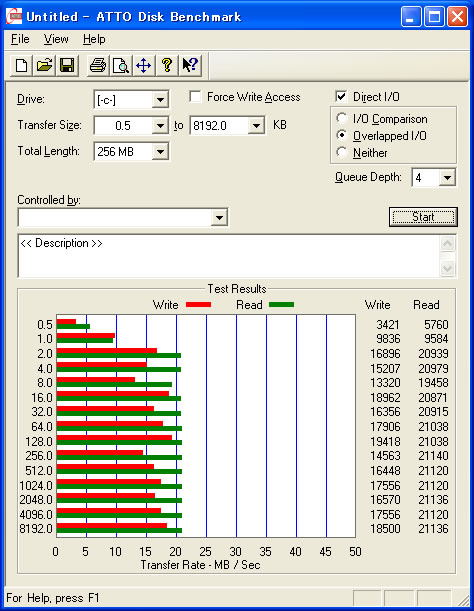This screenshot has height=611, width=474.
Task: Click the Start button
Action: tap(423, 217)
